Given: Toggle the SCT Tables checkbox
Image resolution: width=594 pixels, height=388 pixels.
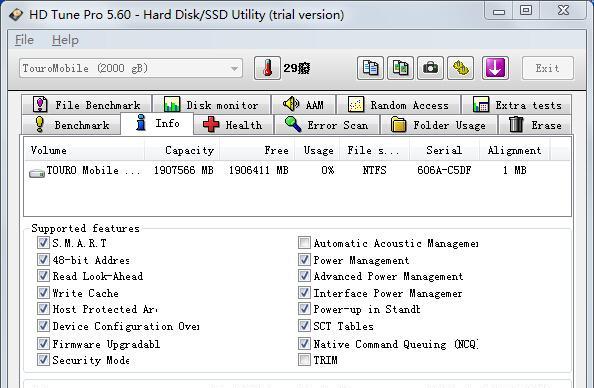Looking at the screenshot, I should click(x=304, y=326).
